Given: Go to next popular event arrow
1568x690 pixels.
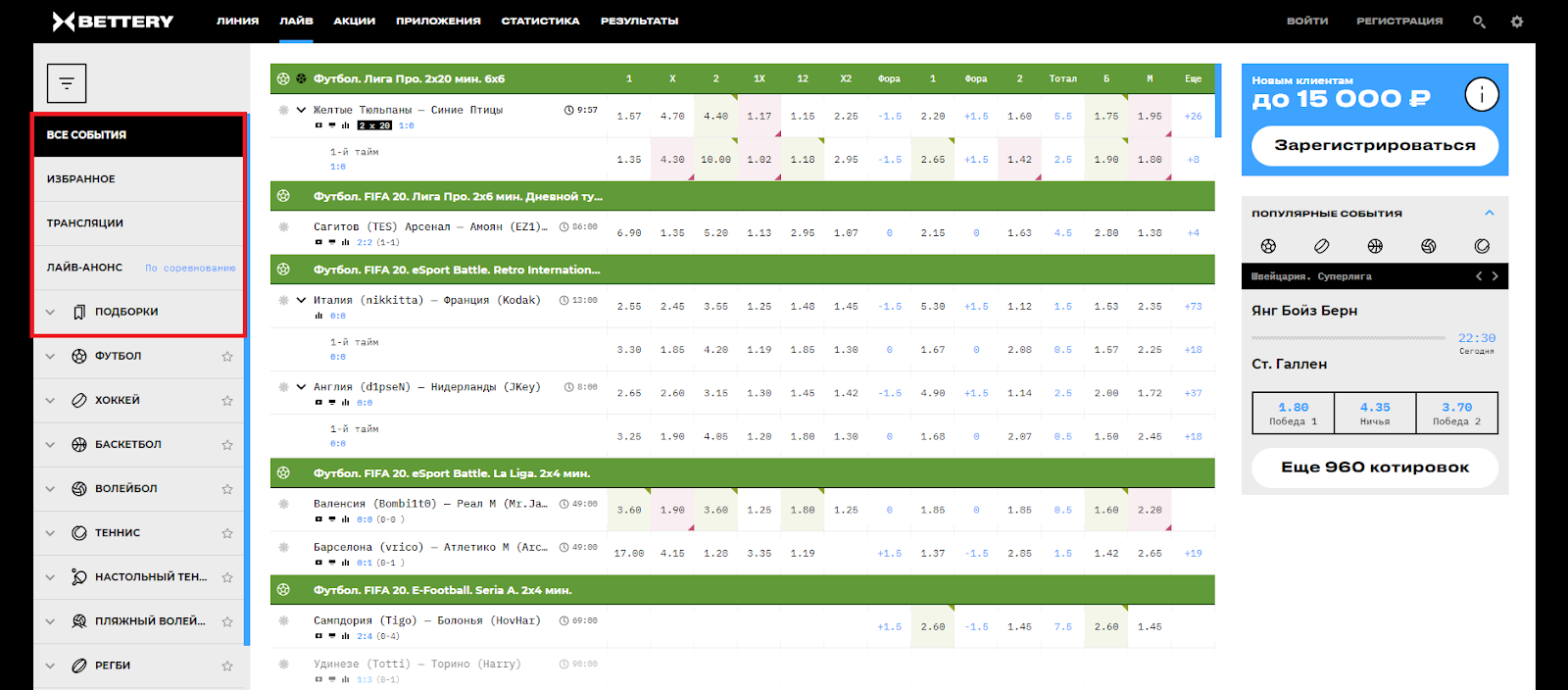Looking at the screenshot, I should [1495, 276].
